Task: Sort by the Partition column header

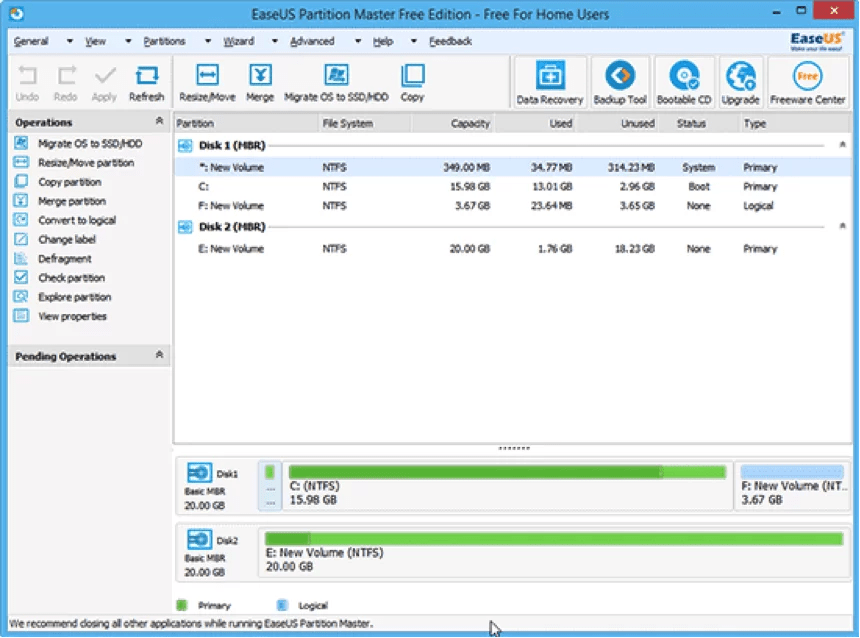Action: coord(246,123)
